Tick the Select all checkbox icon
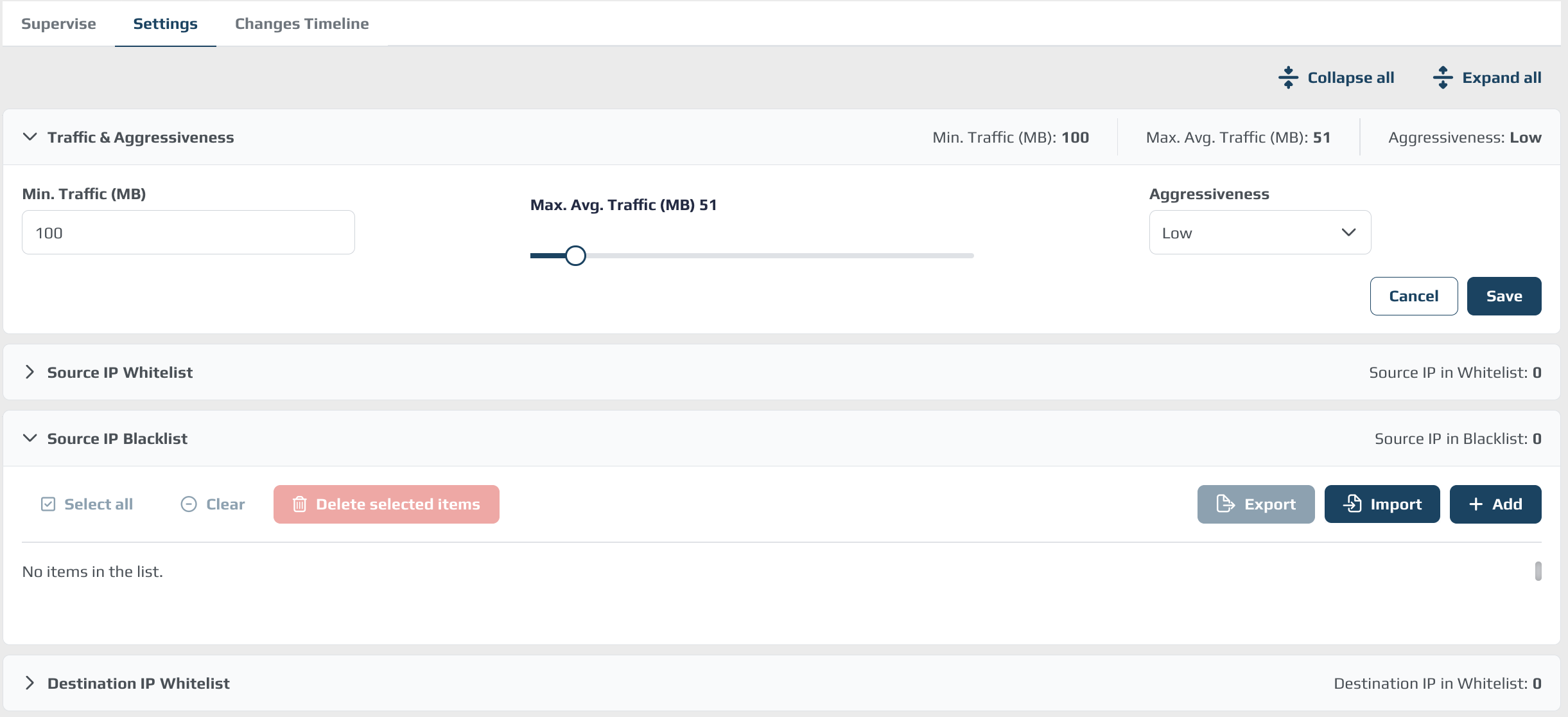Image resolution: width=1568 pixels, height=717 pixels. pos(48,504)
